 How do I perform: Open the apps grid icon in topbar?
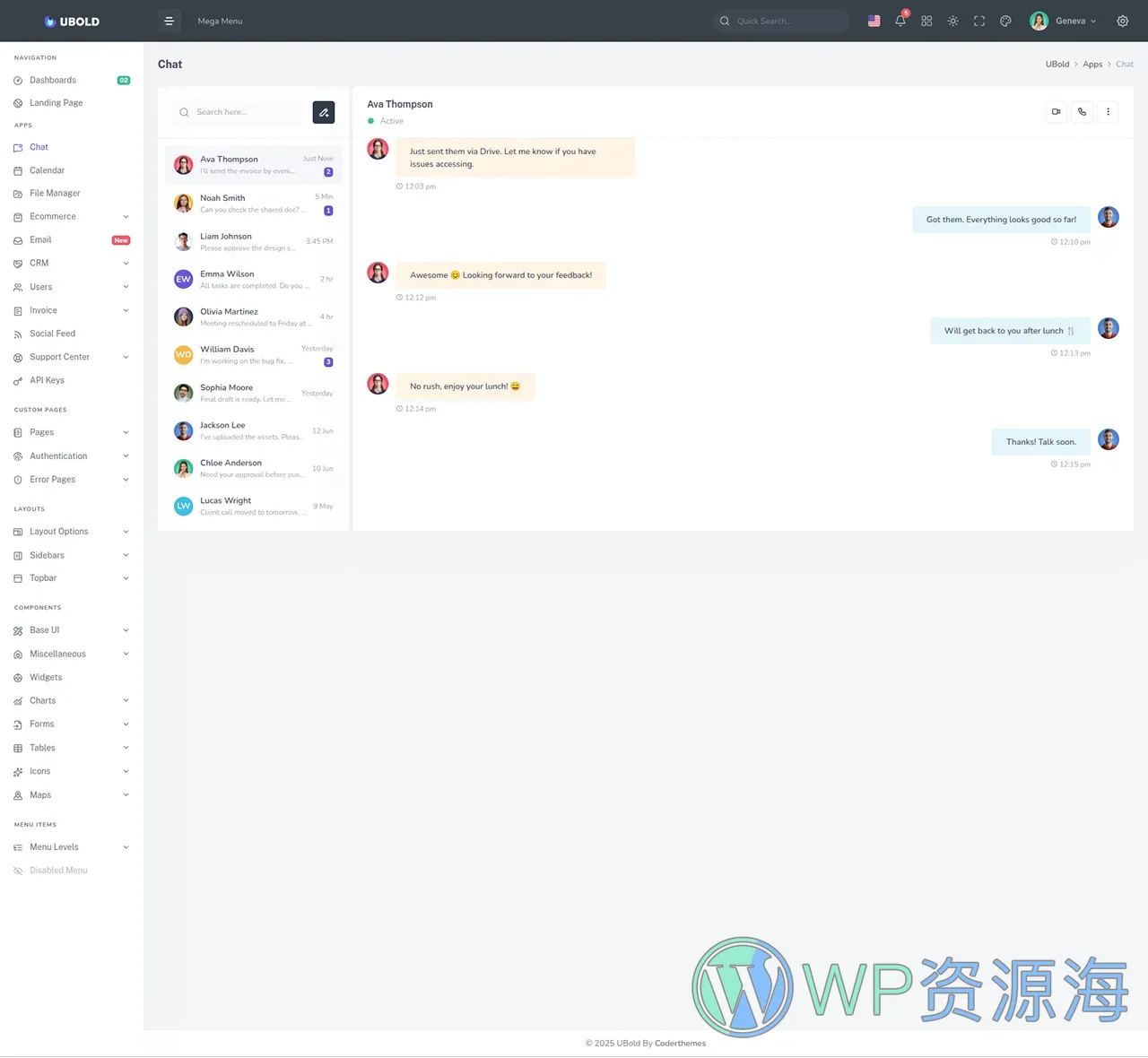[x=926, y=21]
